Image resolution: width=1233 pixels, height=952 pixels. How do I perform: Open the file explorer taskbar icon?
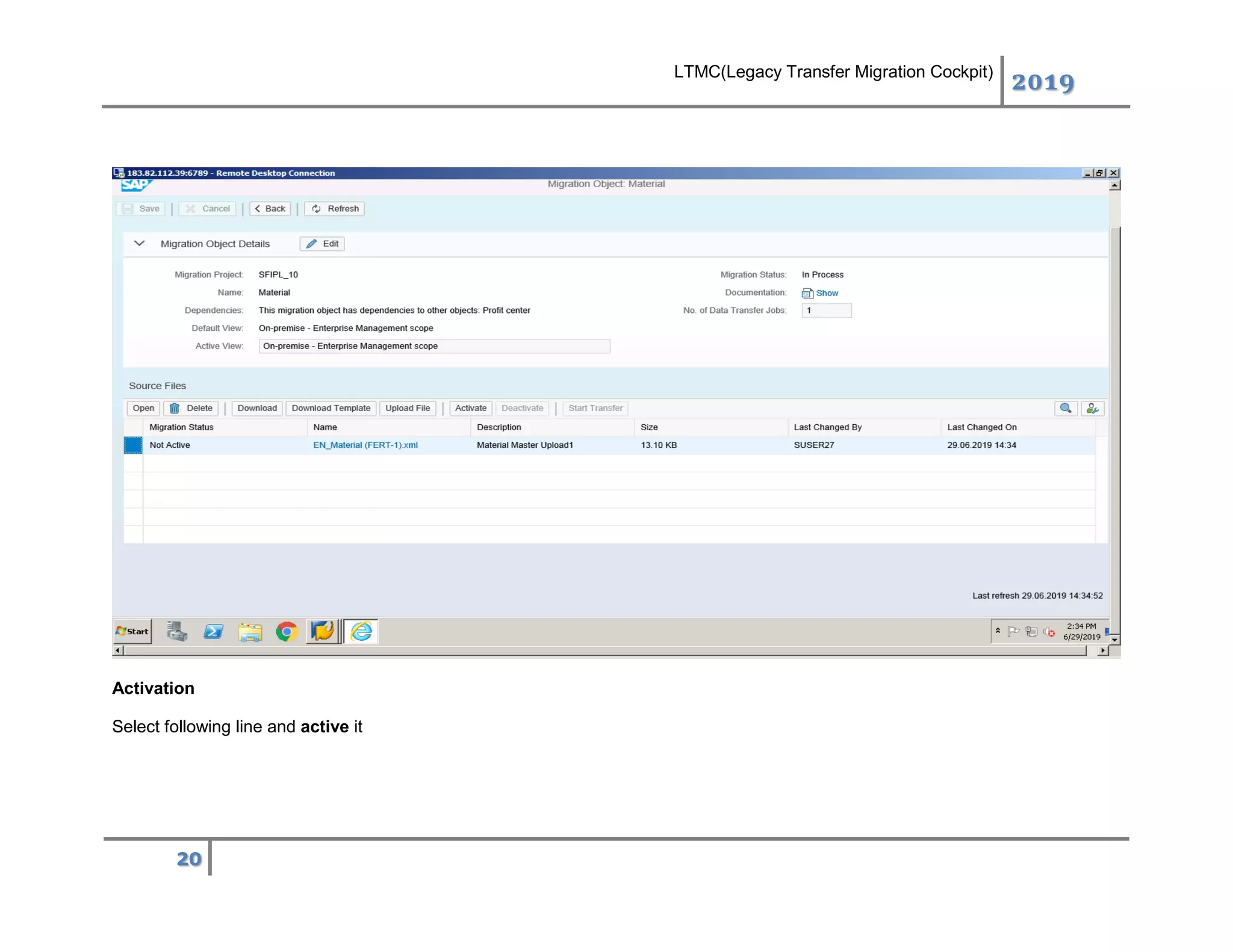[250, 632]
